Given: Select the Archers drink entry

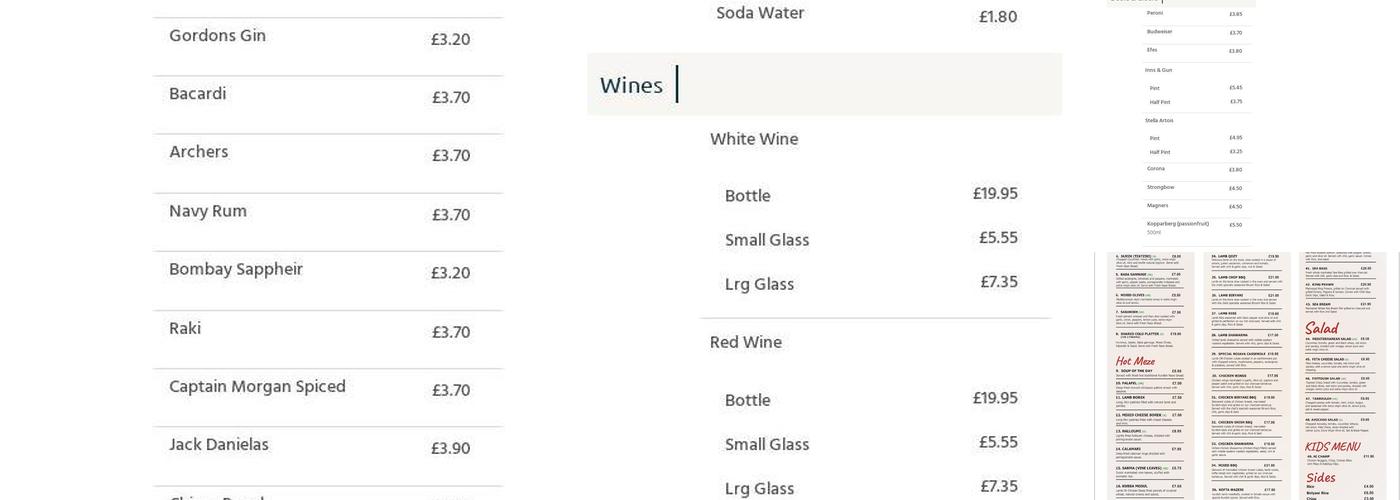Looking at the screenshot, I should tap(198, 153).
